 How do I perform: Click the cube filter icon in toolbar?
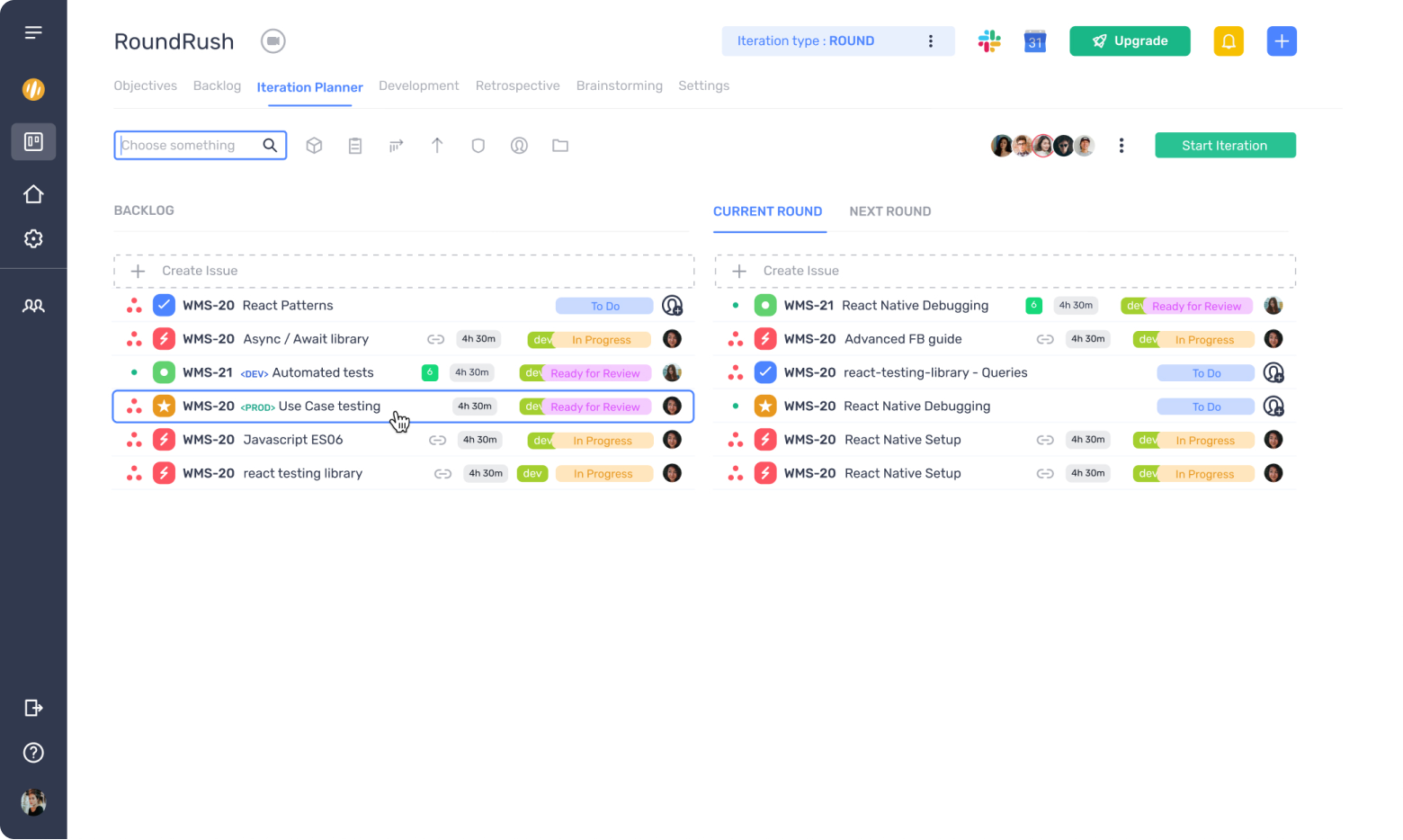pyautogui.click(x=314, y=146)
